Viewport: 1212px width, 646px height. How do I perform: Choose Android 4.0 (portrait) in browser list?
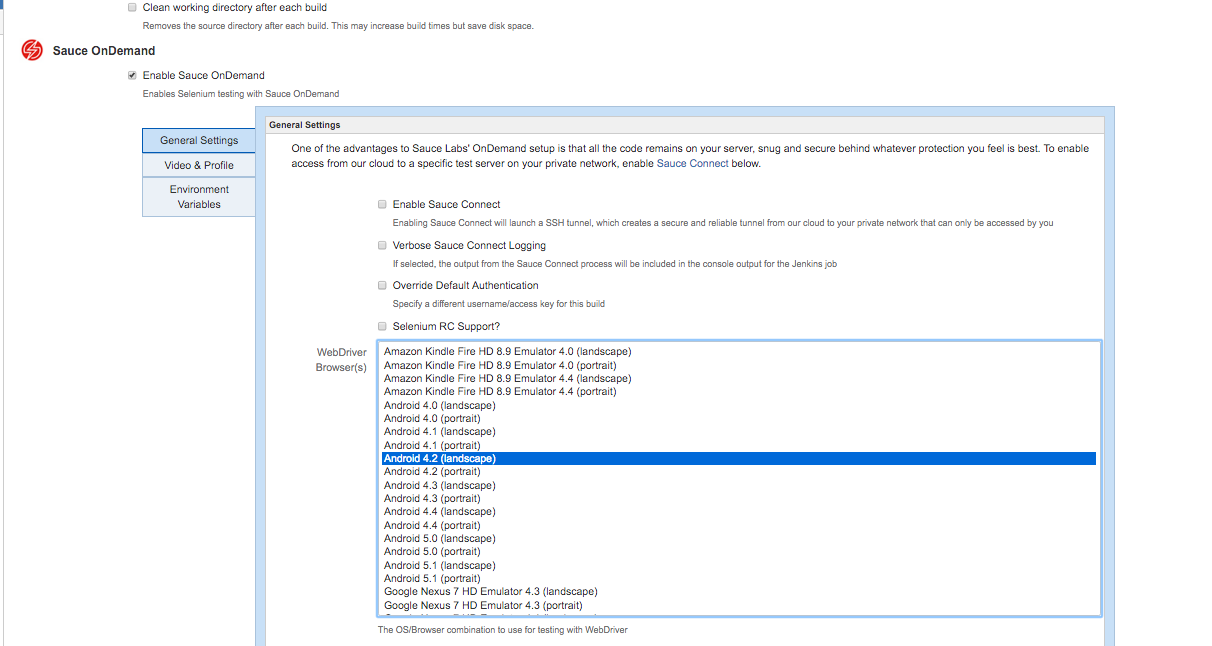pos(739,418)
